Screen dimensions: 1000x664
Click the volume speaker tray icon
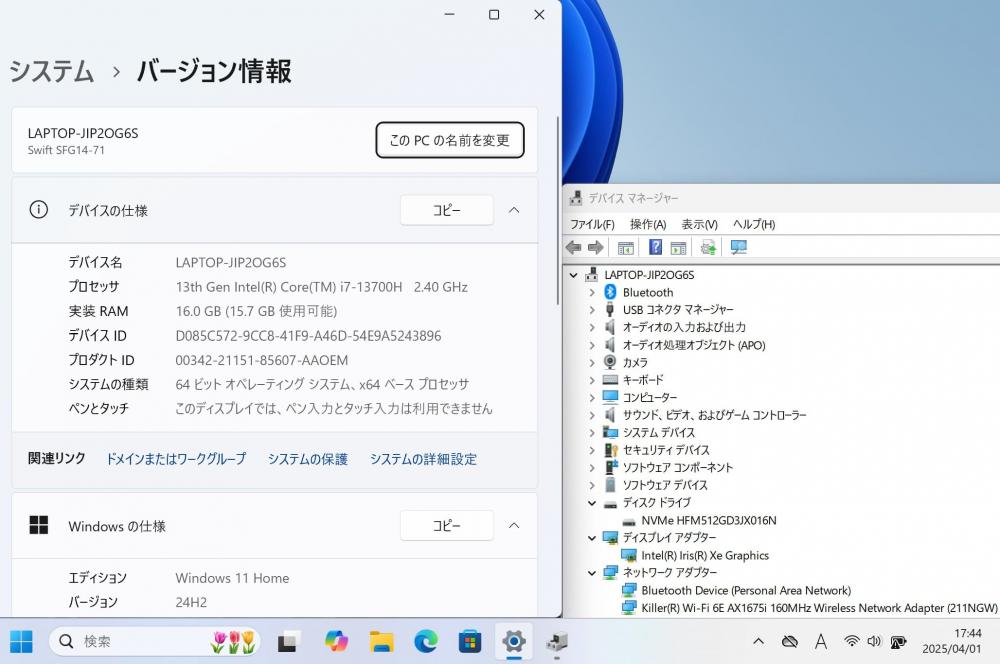(x=874, y=641)
